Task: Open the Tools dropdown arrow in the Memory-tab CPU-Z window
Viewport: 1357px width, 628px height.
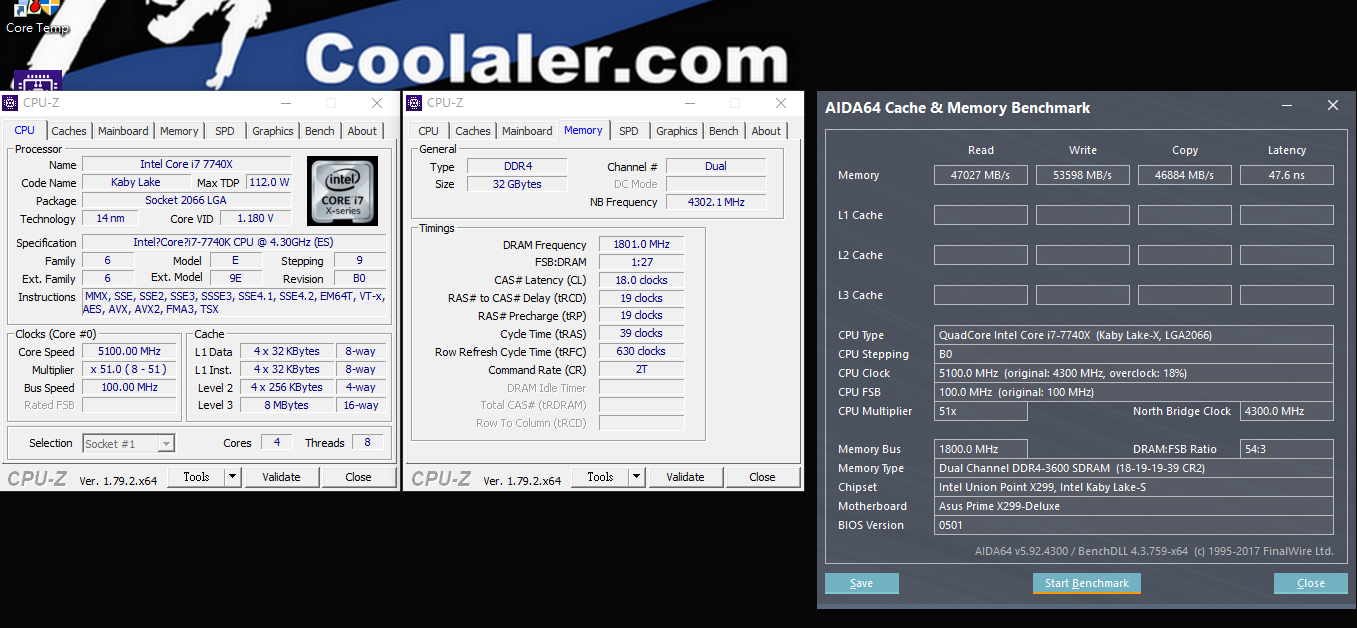Action: [x=637, y=477]
